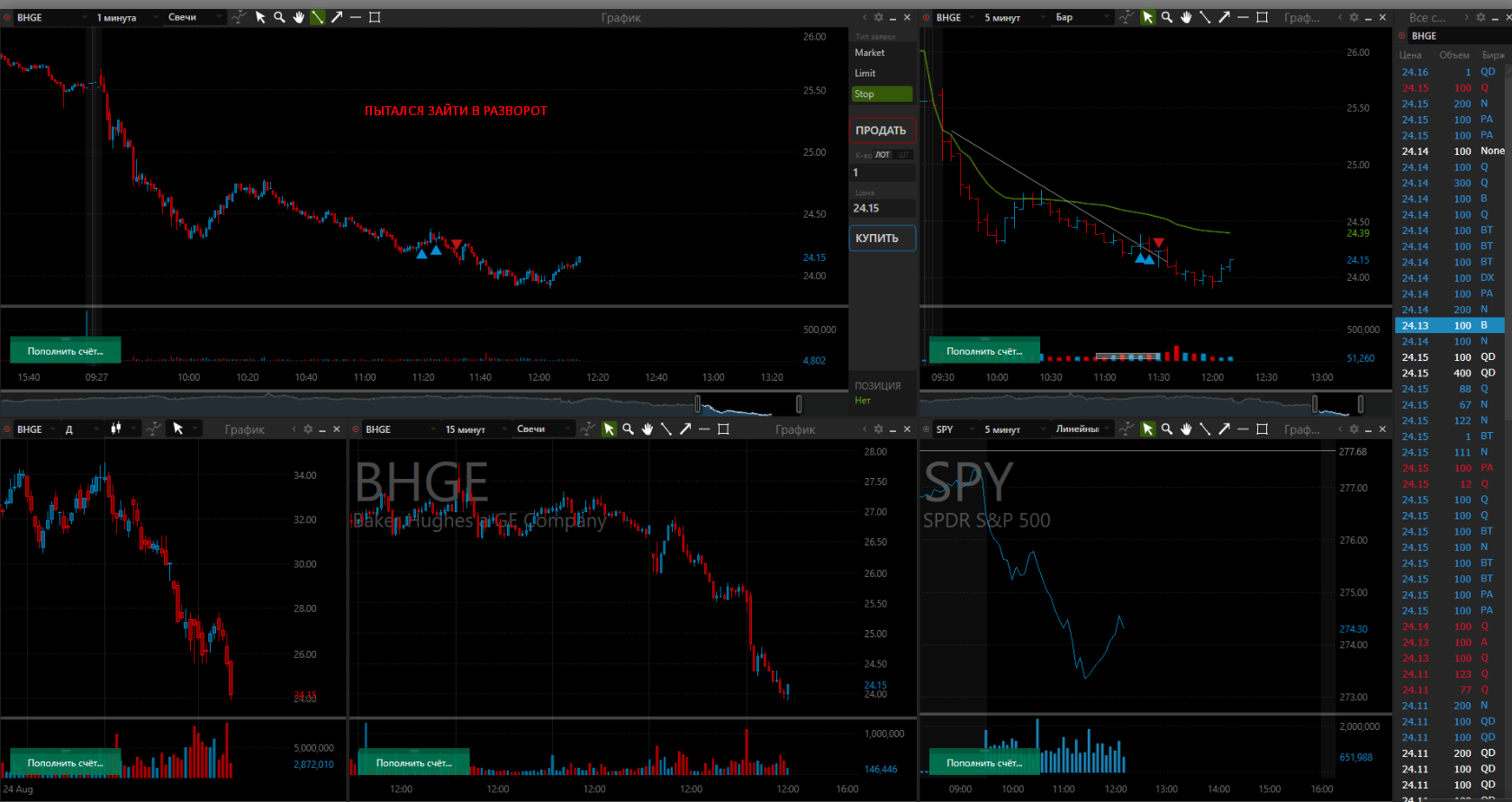Screen dimensions: 1512x802
Task: Open gear settings of 5-minute BHGE panel
Action: coord(1354,17)
